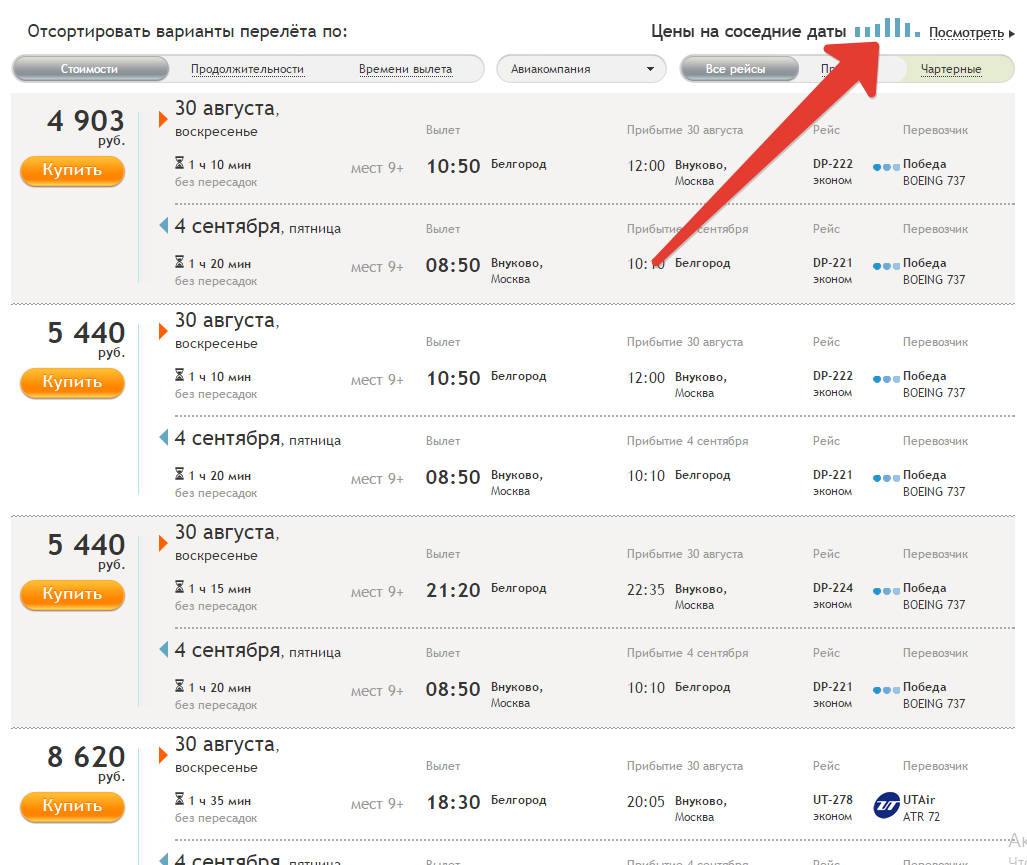This screenshot has height=865, width=1027.
Task: Sort flights by Стоимости
Action: click(90, 69)
